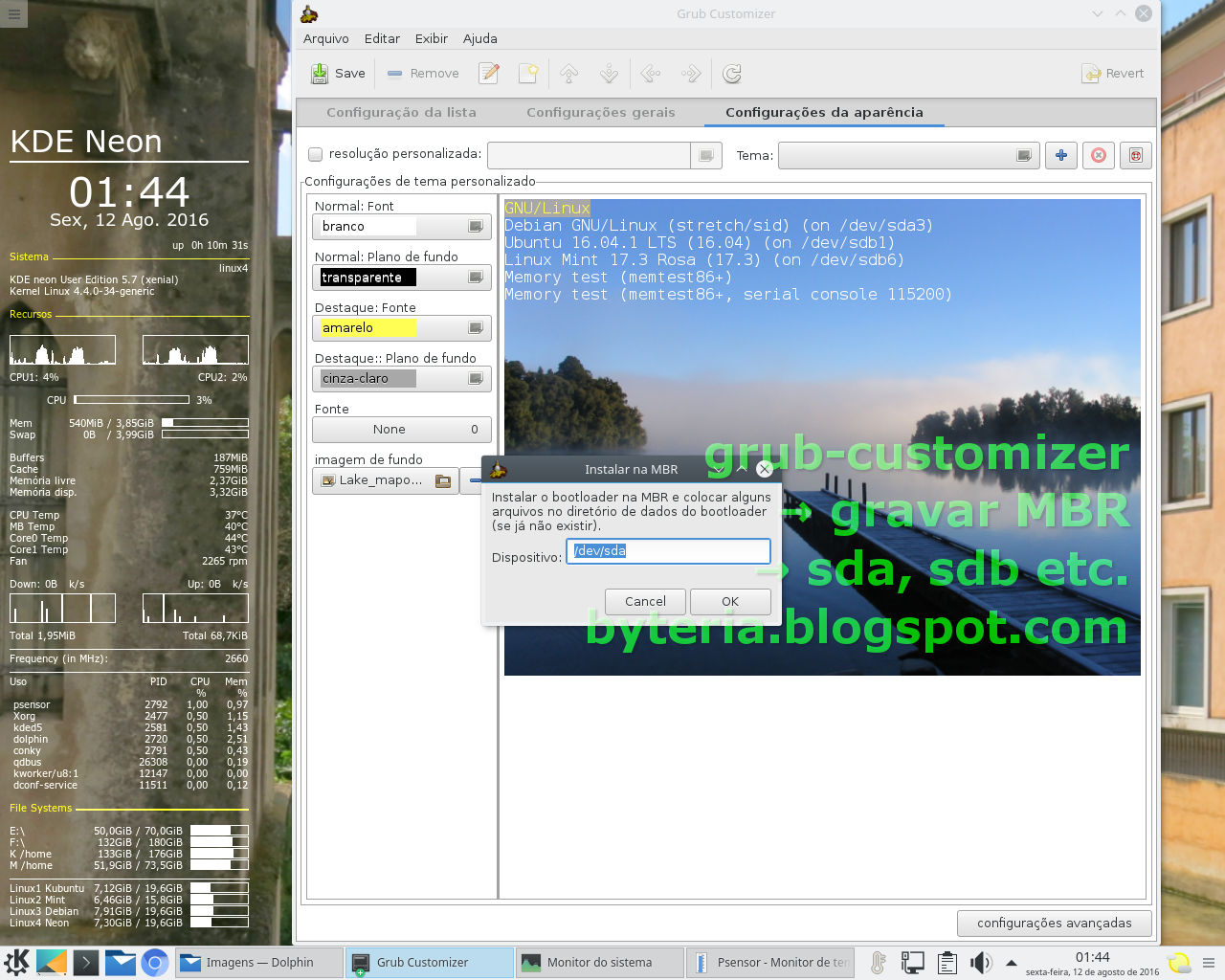Click the remove theme icon next to Tema
Screen dimensions: 1225x980
(x=1098, y=155)
